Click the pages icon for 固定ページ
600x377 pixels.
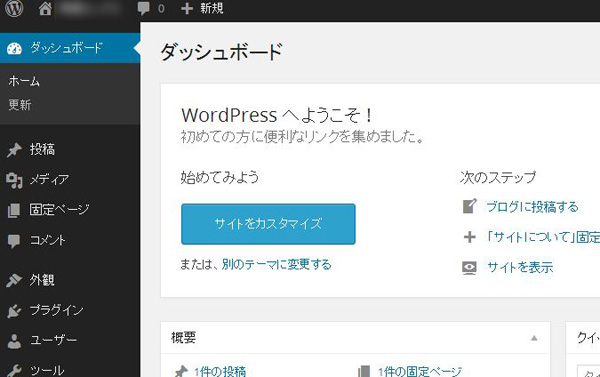pyautogui.click(x=14, y=211)
